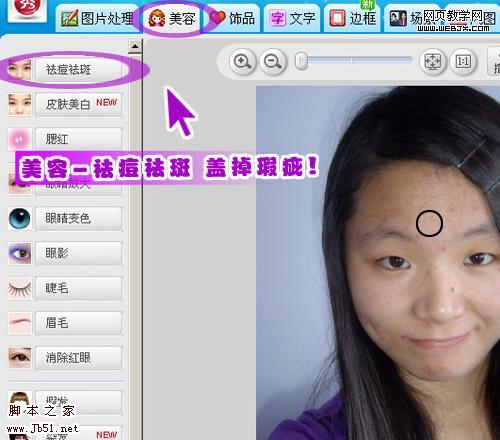Click the purple eyeshadow icon beside 眼影
Screen dimensions: 500x440
19,253
